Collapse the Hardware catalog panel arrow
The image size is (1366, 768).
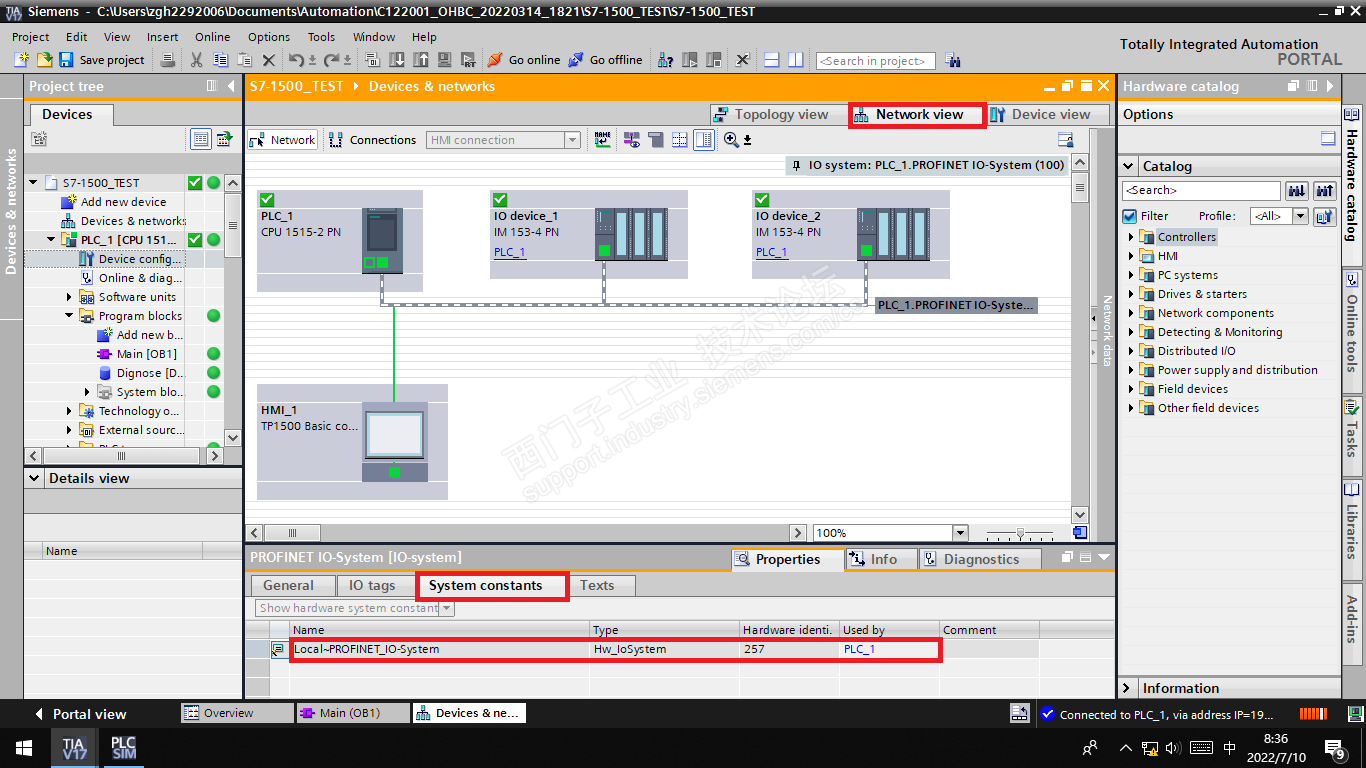coord(1330,86)
